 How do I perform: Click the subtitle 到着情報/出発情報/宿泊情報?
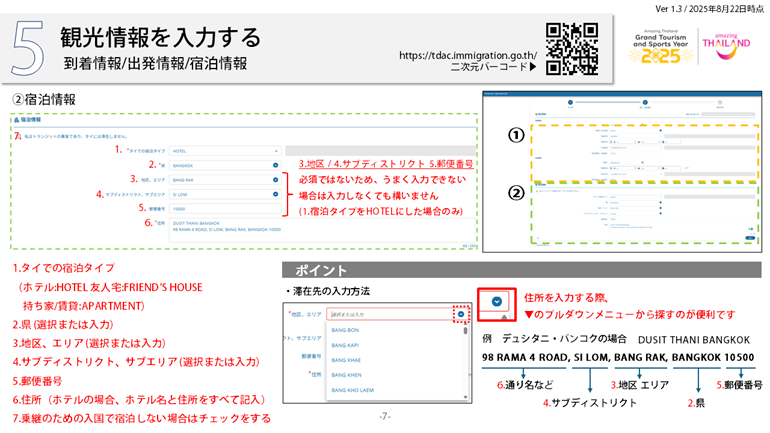coord(155,64)
